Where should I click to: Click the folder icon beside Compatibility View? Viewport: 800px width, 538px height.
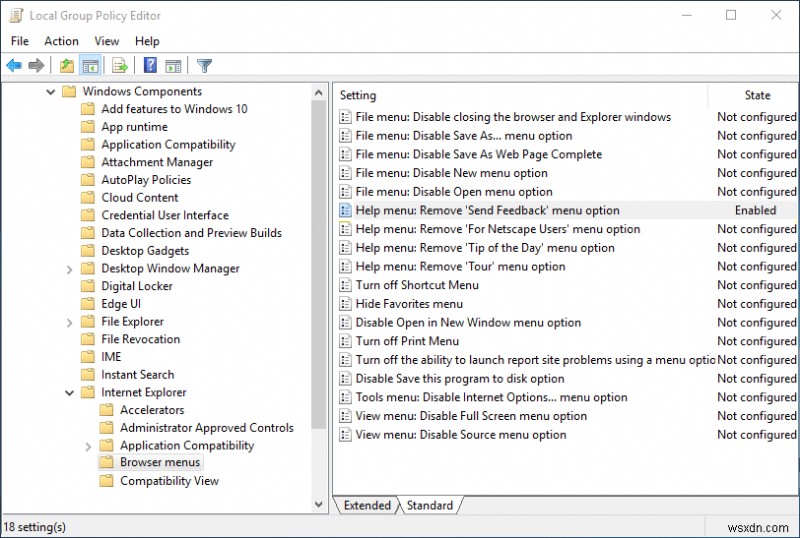click(x=106, y=481)
